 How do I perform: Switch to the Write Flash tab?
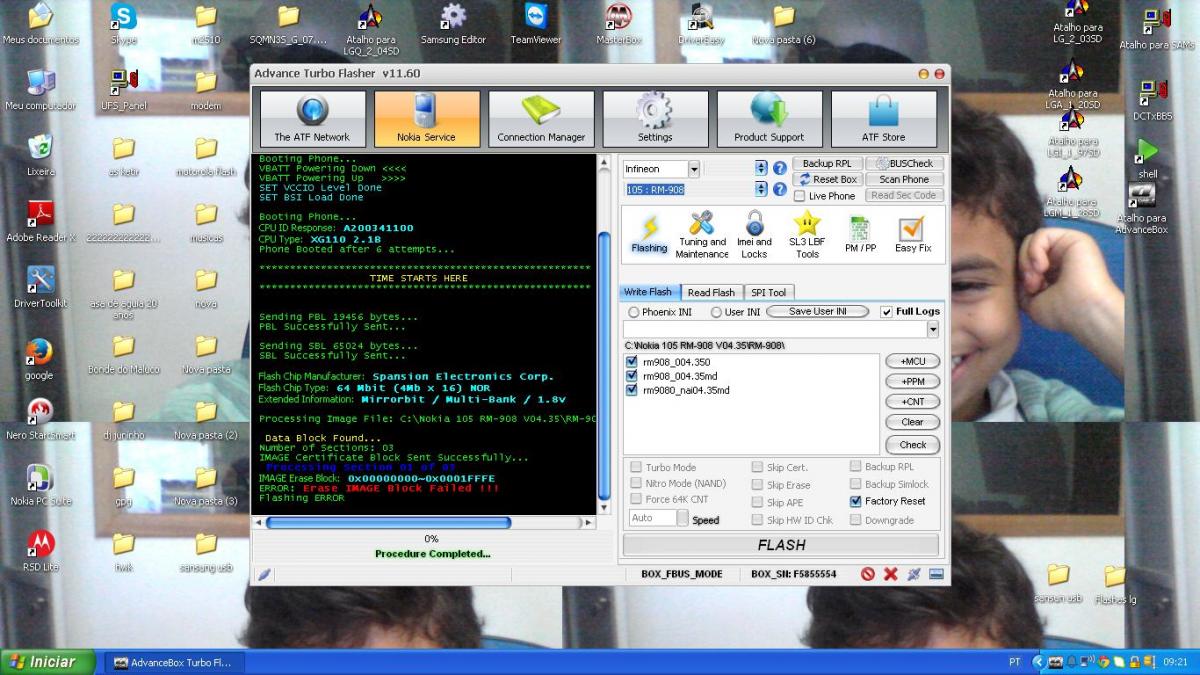[x=648, y=292]
